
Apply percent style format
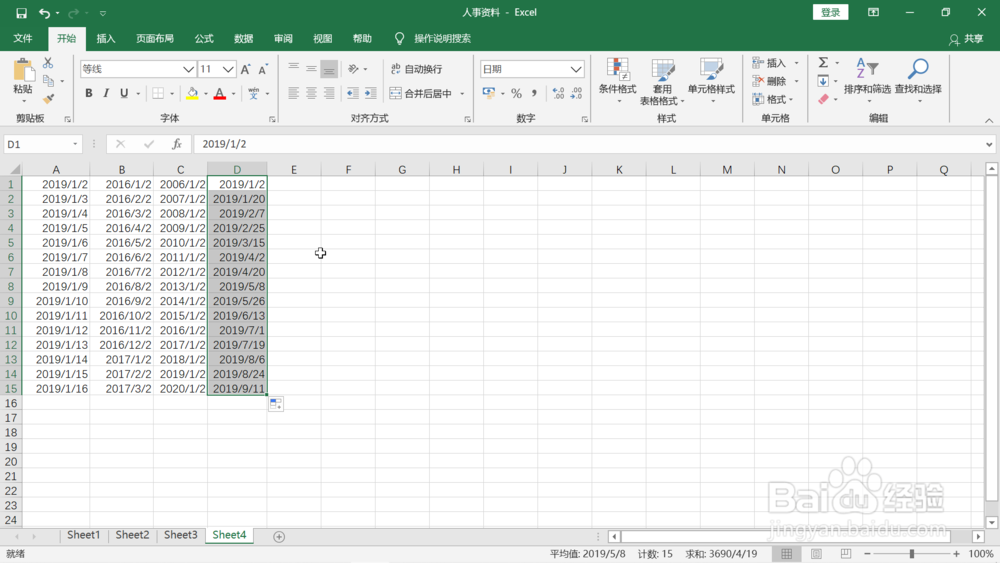pos(516,94)
